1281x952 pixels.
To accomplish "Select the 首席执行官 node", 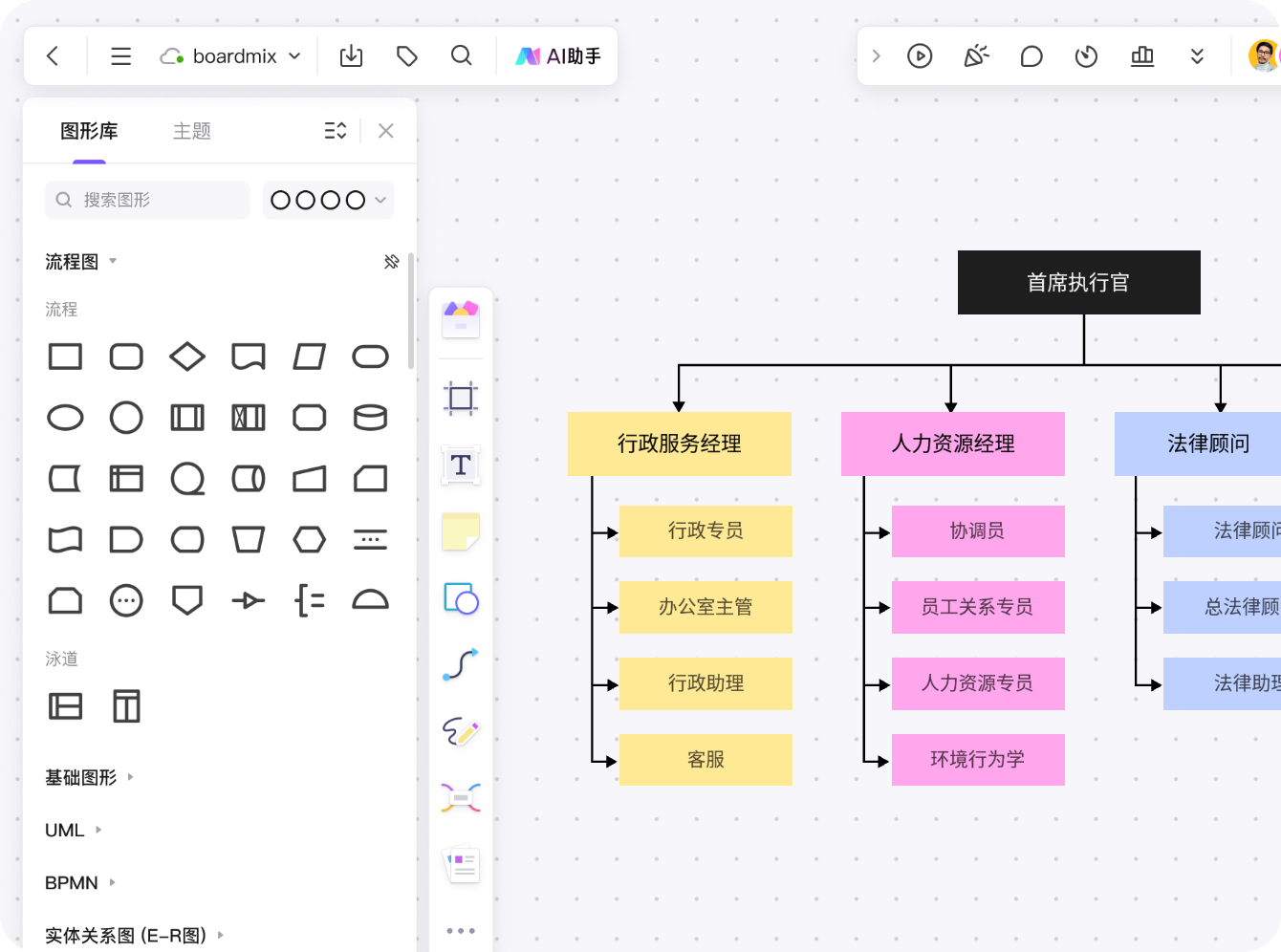I will point(1079,283).
